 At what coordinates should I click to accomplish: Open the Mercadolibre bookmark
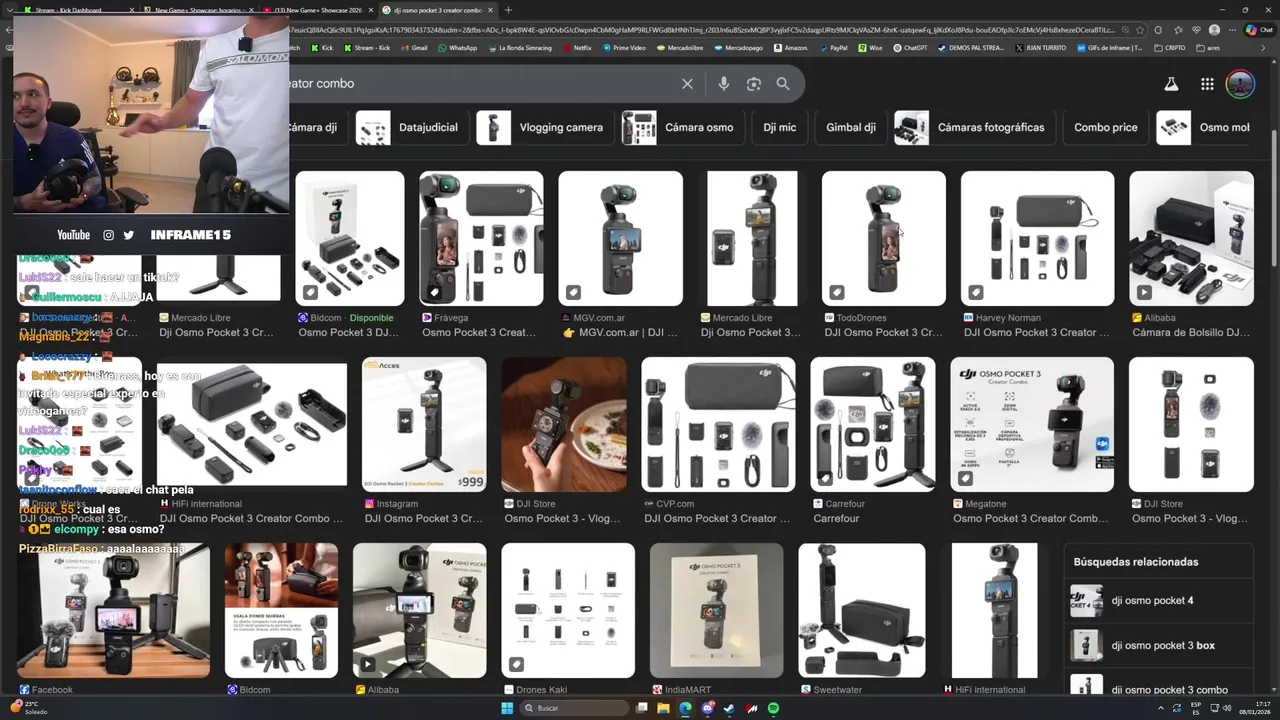pyautogui.click(x=680, y=48)
